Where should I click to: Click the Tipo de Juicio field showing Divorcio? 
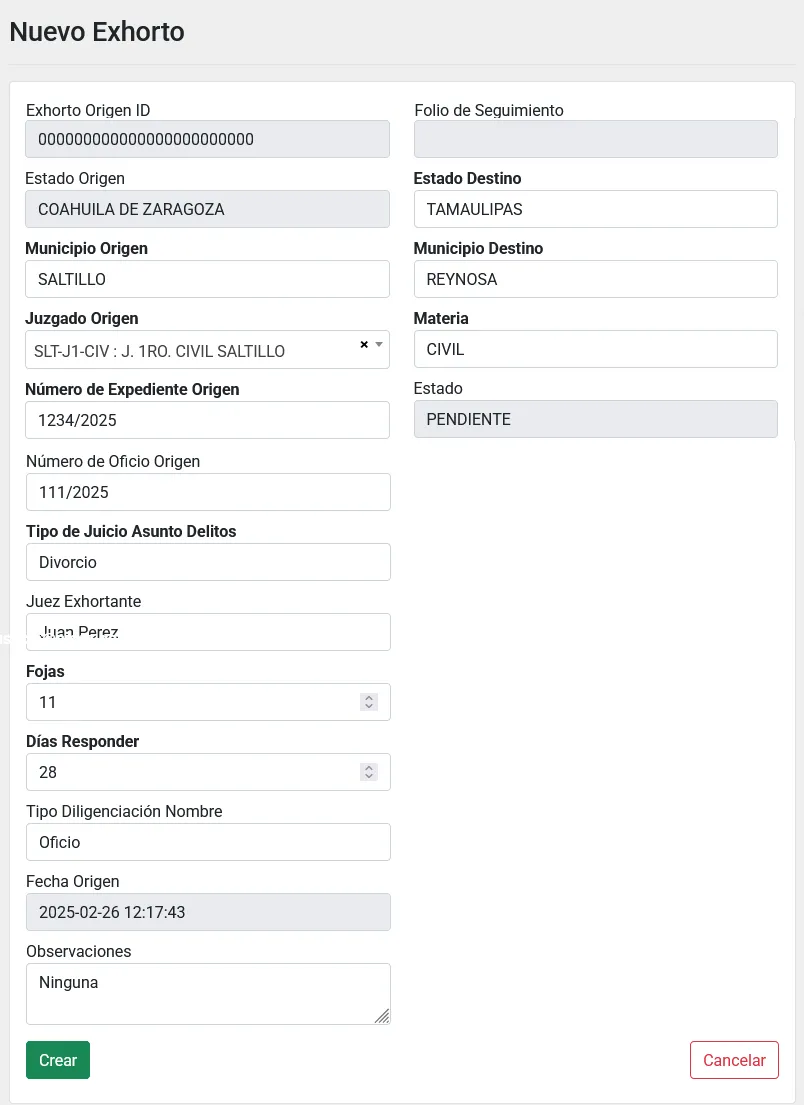(x=207, y=562)
